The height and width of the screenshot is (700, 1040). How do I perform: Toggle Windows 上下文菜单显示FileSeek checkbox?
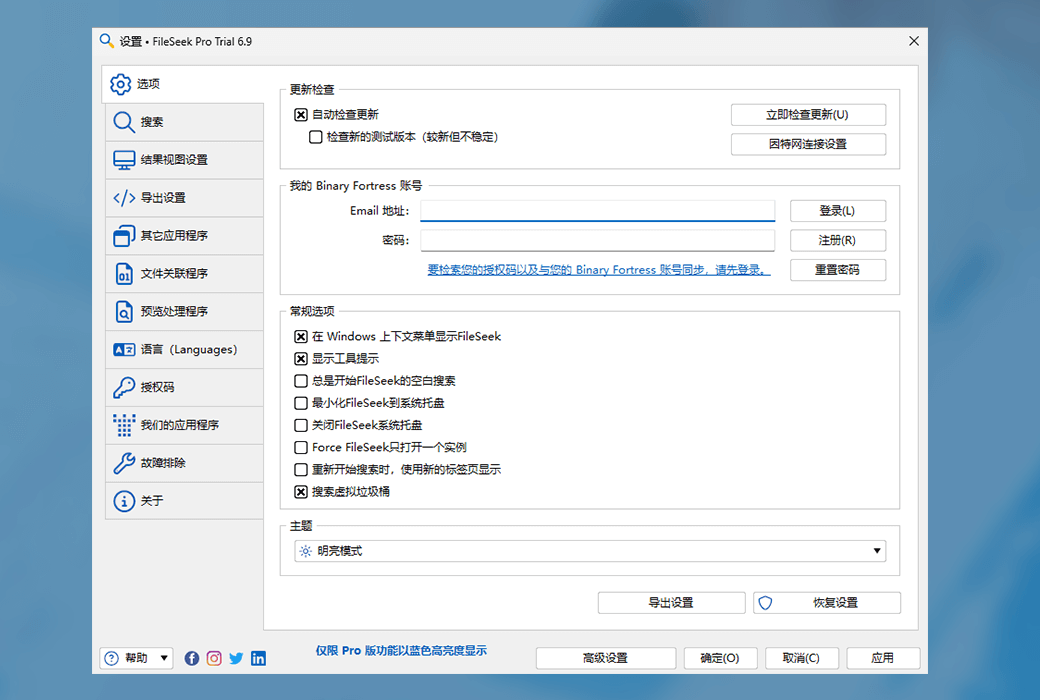(300, 336)
